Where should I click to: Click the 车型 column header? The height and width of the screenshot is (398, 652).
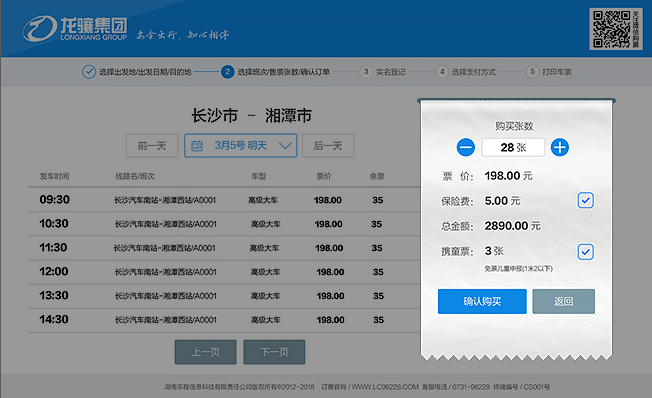[x=259, y=176]
